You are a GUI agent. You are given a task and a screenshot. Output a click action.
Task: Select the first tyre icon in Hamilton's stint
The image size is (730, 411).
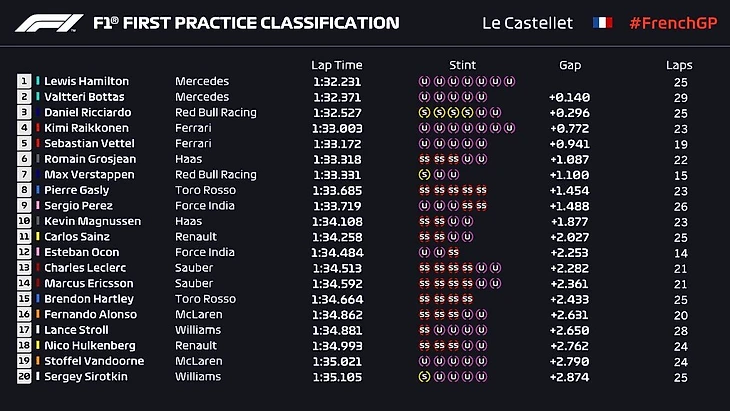tap(424, 81)
